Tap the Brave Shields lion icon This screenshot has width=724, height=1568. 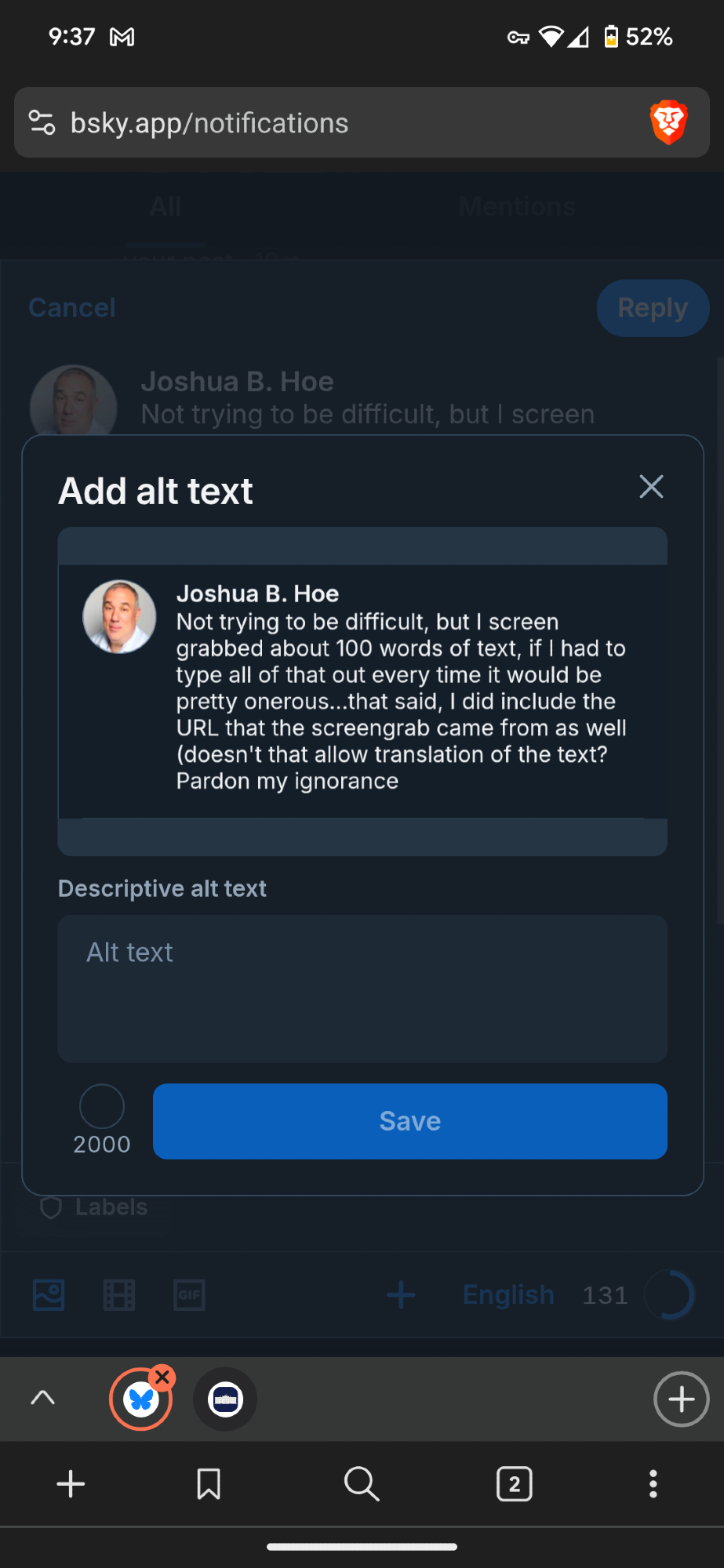click(x=668, y=122)
